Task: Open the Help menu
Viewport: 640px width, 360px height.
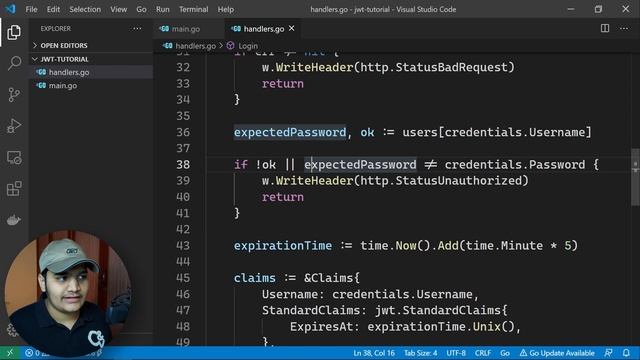Action: click(225, 9)
